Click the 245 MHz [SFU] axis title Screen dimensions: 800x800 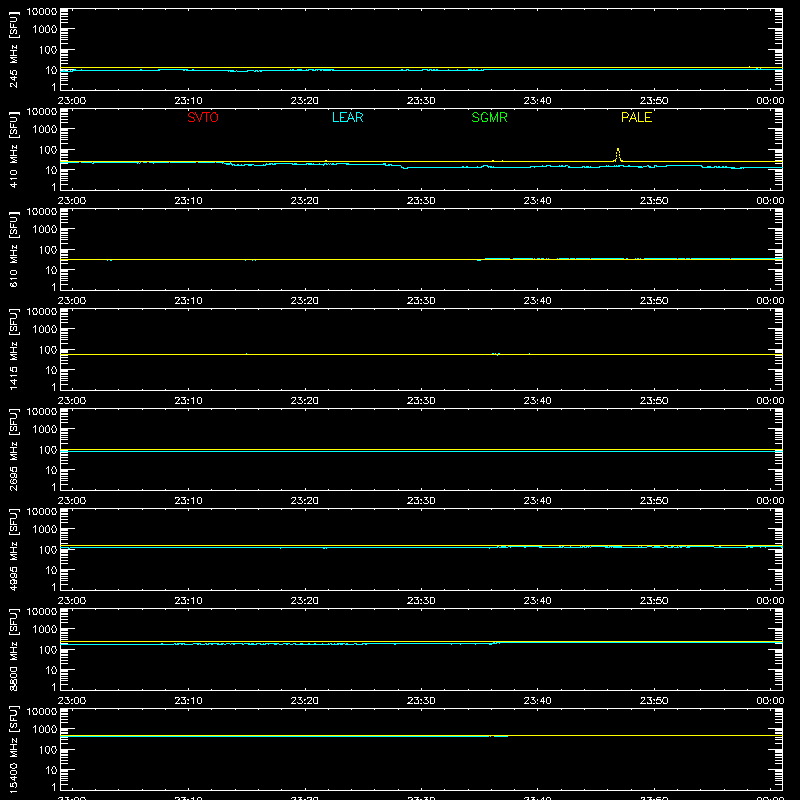(13, 49)
